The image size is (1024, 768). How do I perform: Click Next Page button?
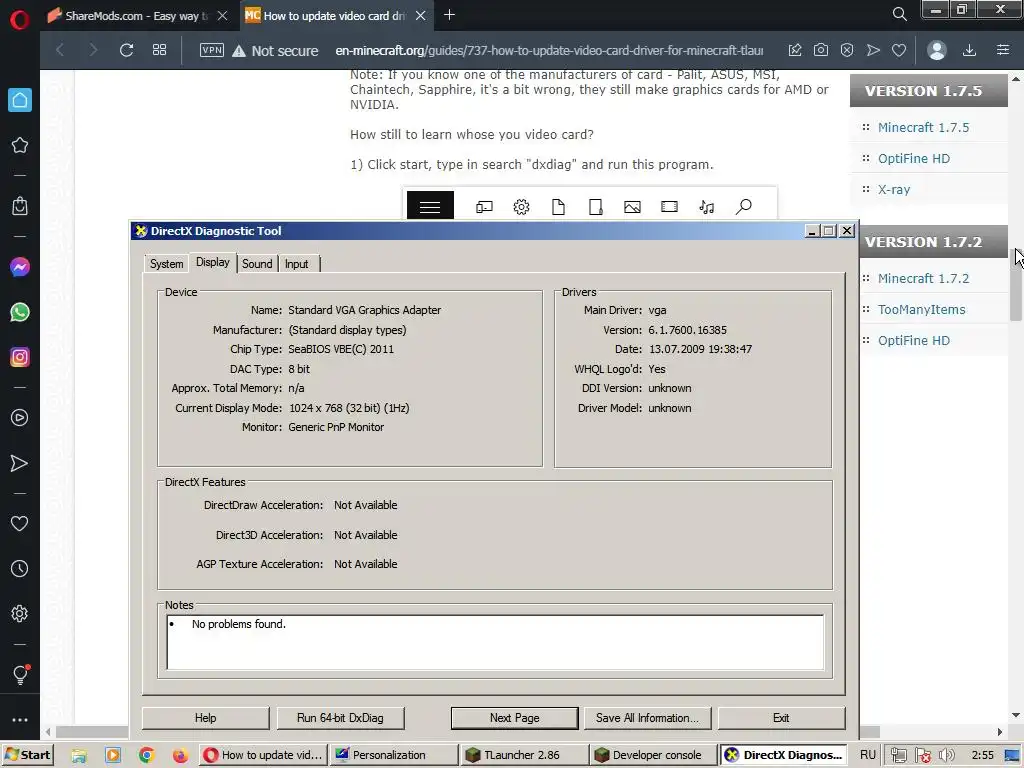(515, 718)
